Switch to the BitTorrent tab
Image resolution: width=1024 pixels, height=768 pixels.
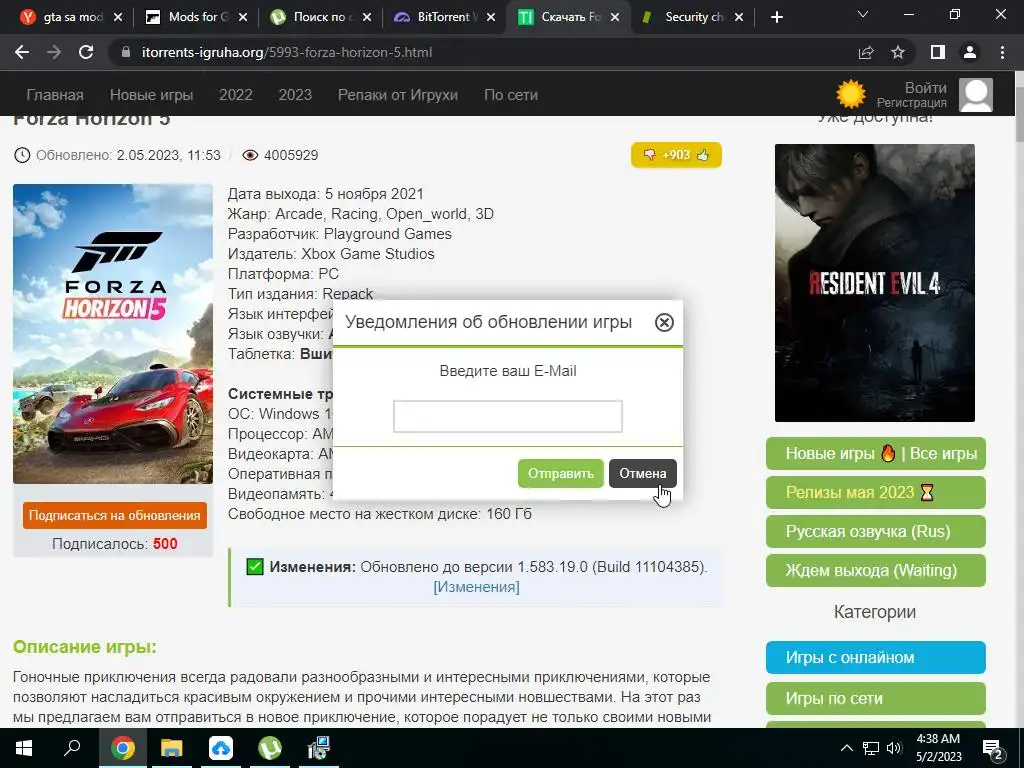click(445, 17)
